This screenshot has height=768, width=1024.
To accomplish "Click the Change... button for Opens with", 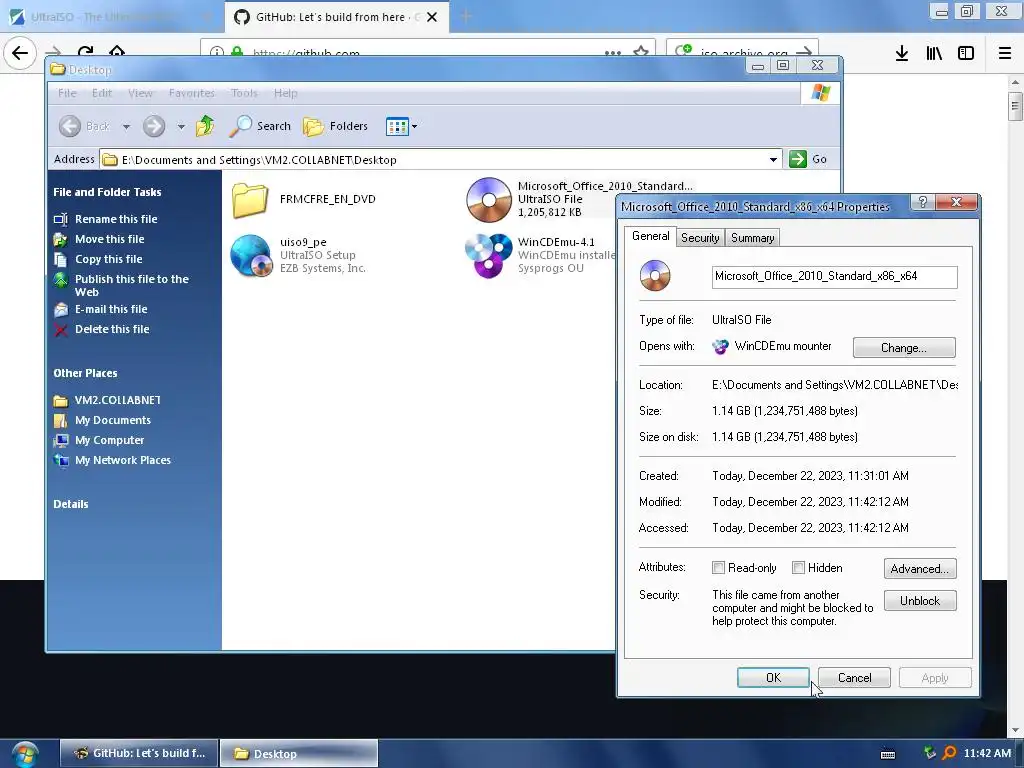I will [x=904, y=347].
